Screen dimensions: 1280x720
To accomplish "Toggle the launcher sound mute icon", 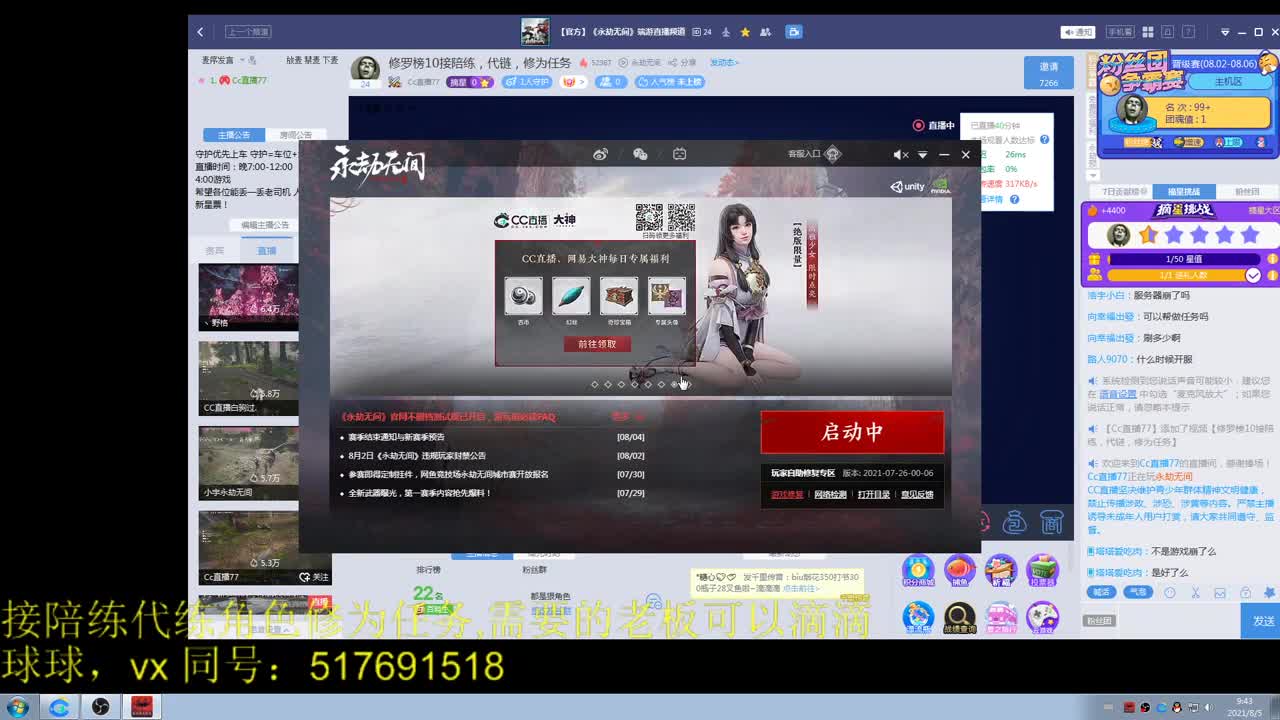I will point(900,155).
